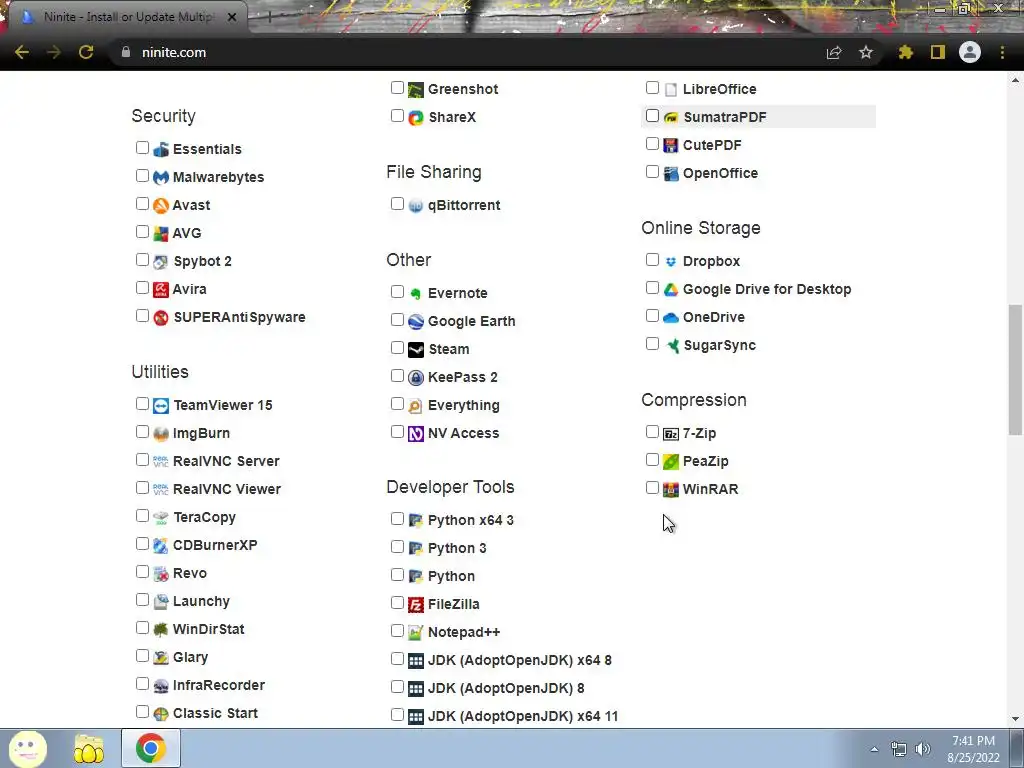Image resolution: width=1024 pixels, height=768 pixels.
Task: Click the Classic Start icon
Action: tap(161, 714)
